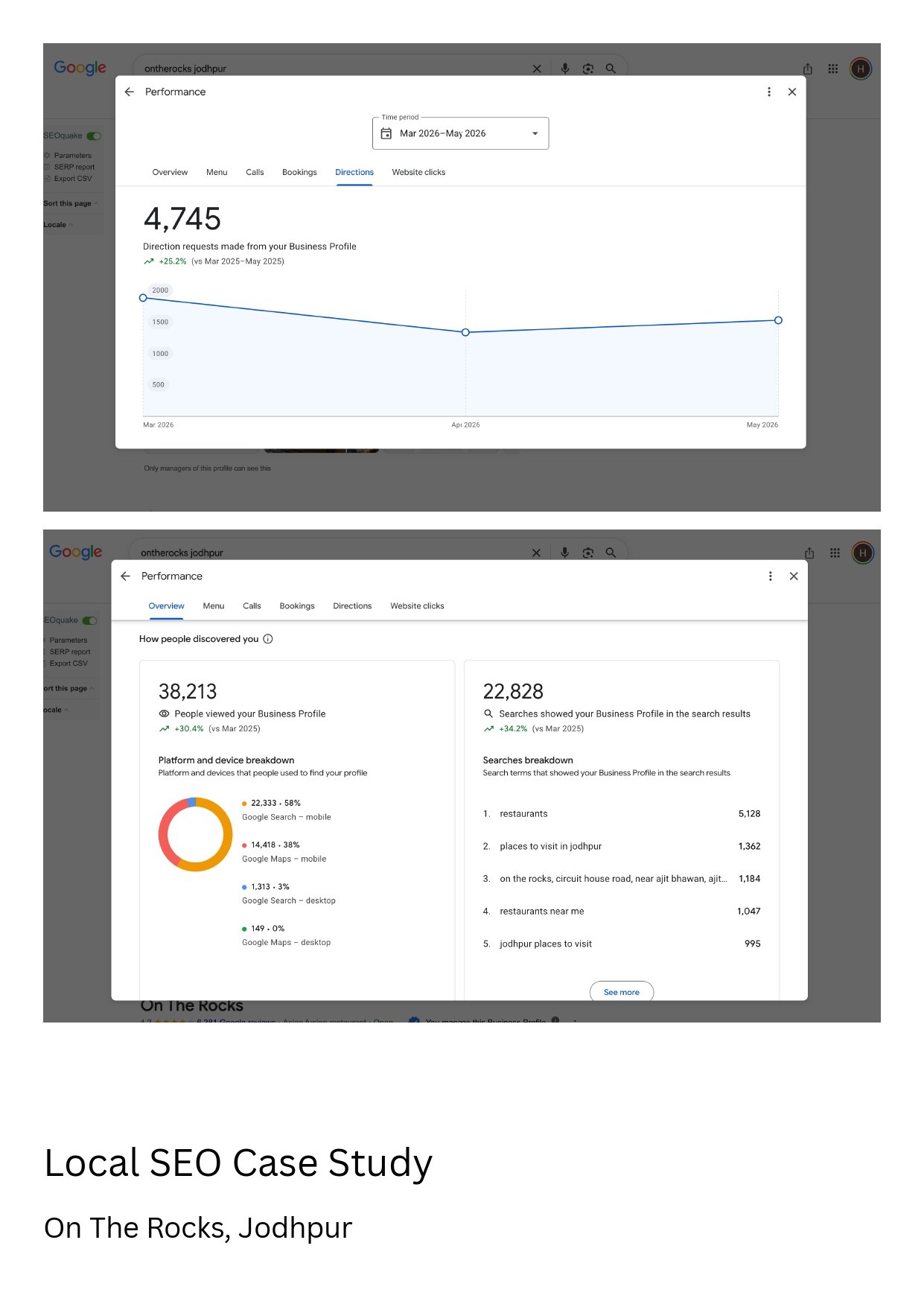Clear the search box above the Overview dialog

(x=536, y=553)
